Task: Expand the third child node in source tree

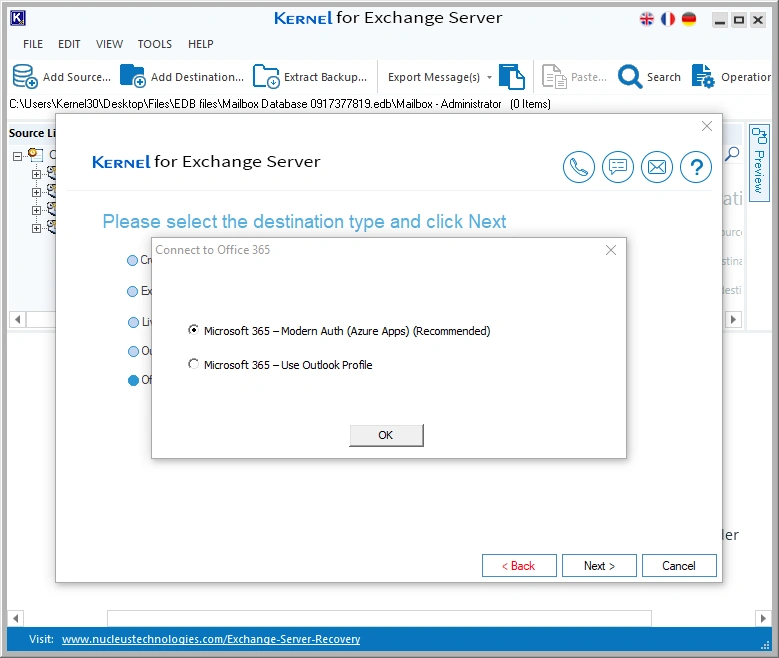Action: coord(36,210)
